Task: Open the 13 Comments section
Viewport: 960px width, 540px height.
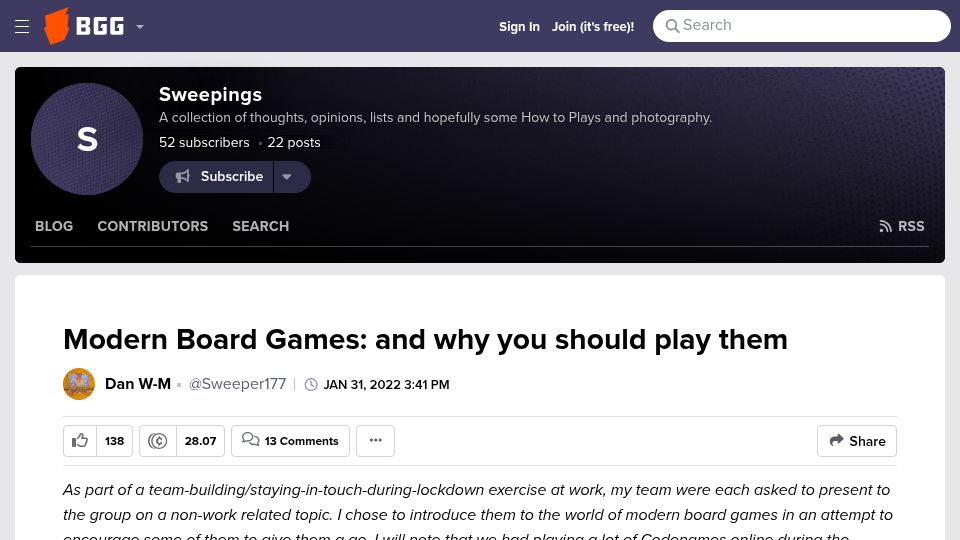Action: [x=290, y=441]
